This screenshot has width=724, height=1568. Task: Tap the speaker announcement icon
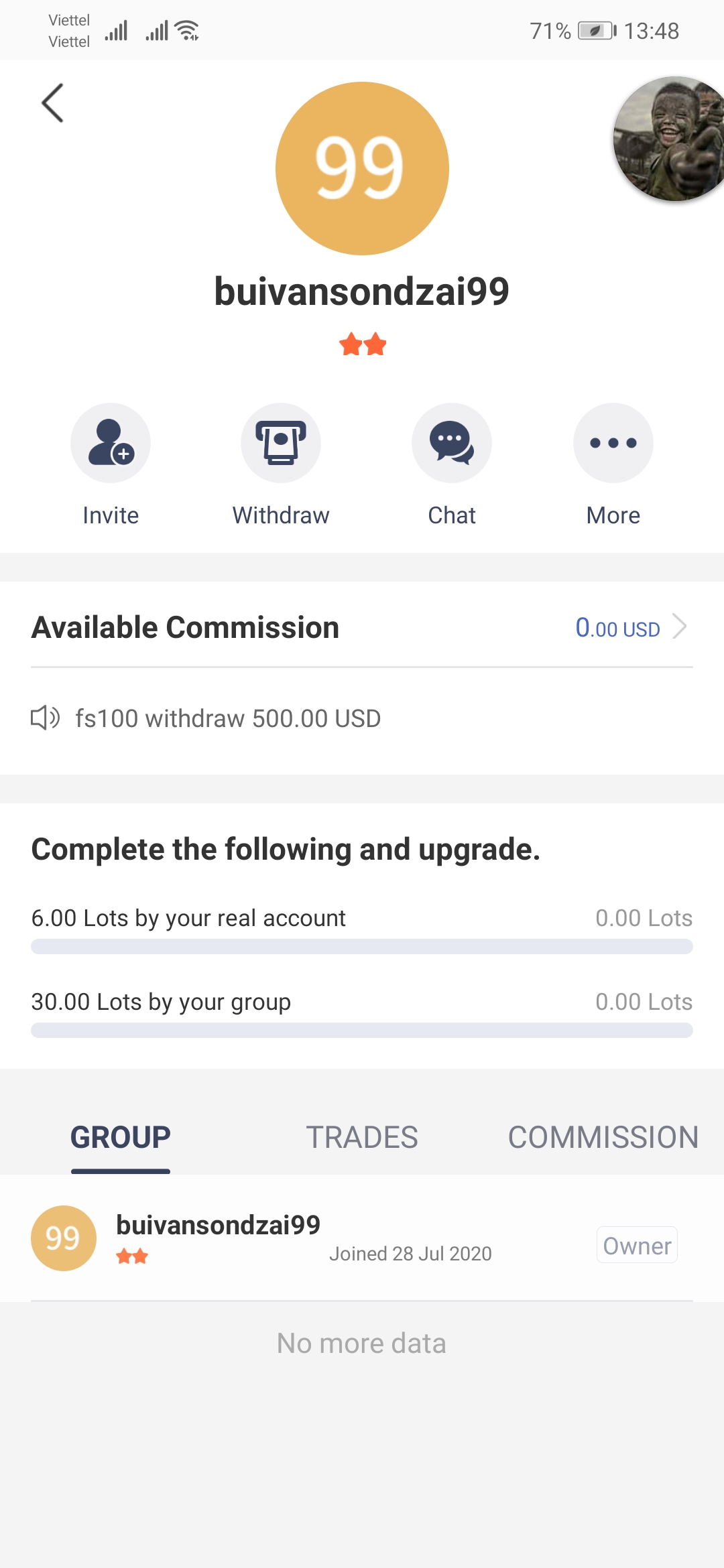(46, 718)
